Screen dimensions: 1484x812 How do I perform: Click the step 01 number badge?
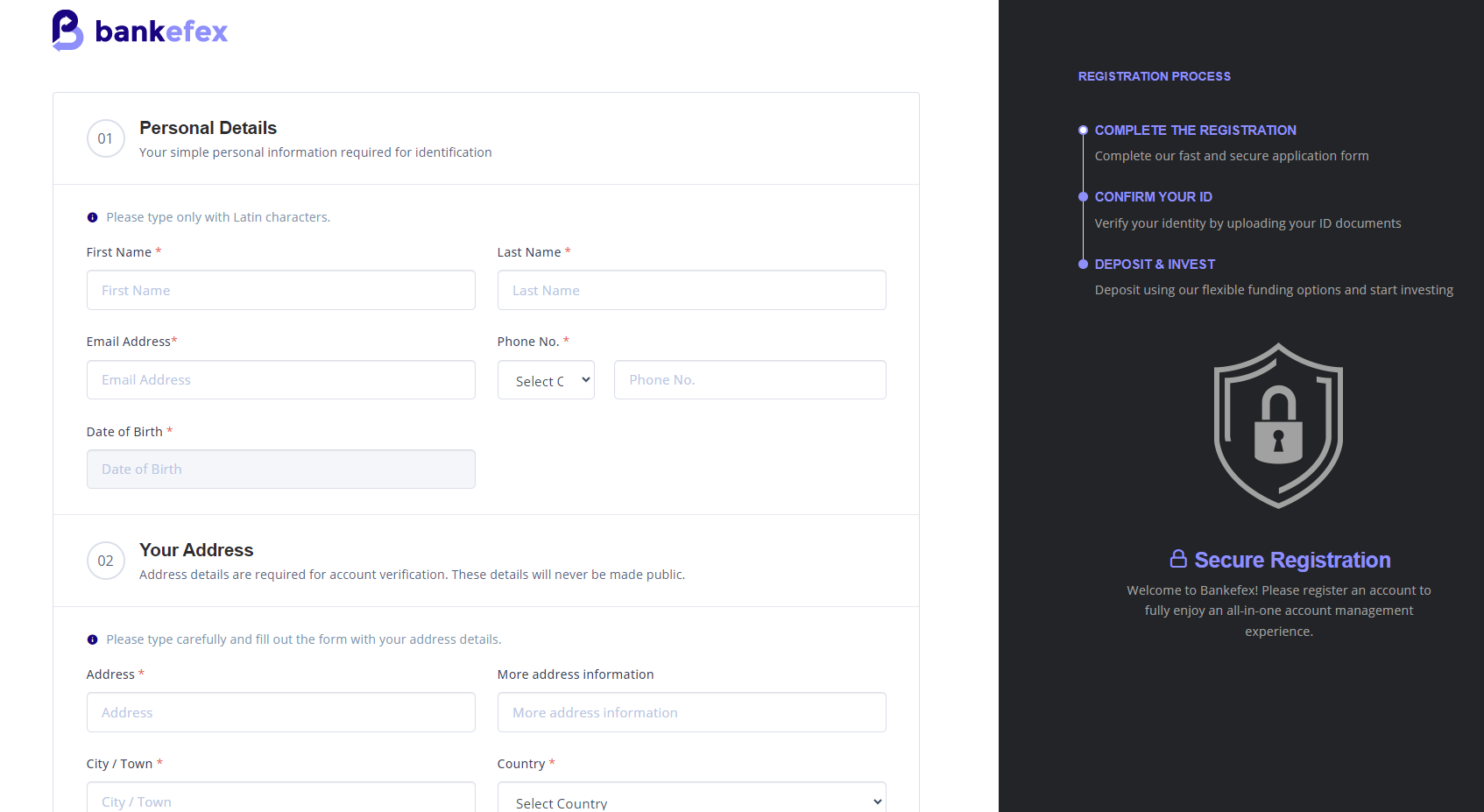pos(106,138)
